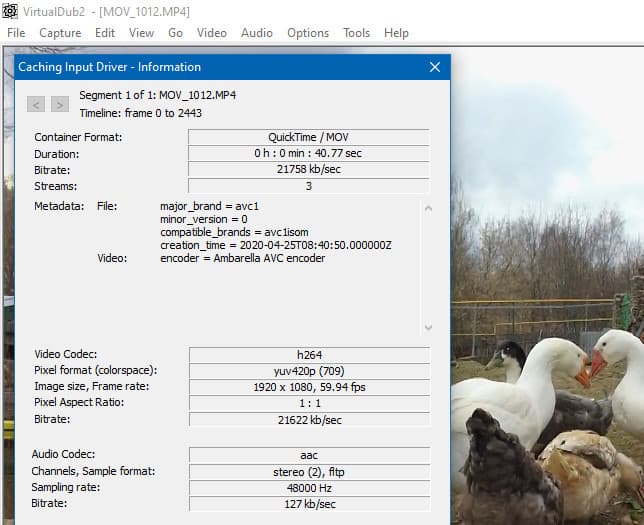Image resolution: width=644 pixels, height=525 pixels.
Task: Click the Streams: label
Action: click(x=55, y=186)
